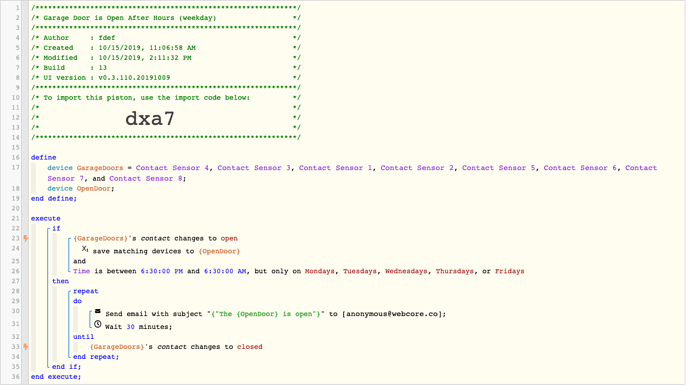Click Contact Sensor 4 in device list

pos(172,168)
